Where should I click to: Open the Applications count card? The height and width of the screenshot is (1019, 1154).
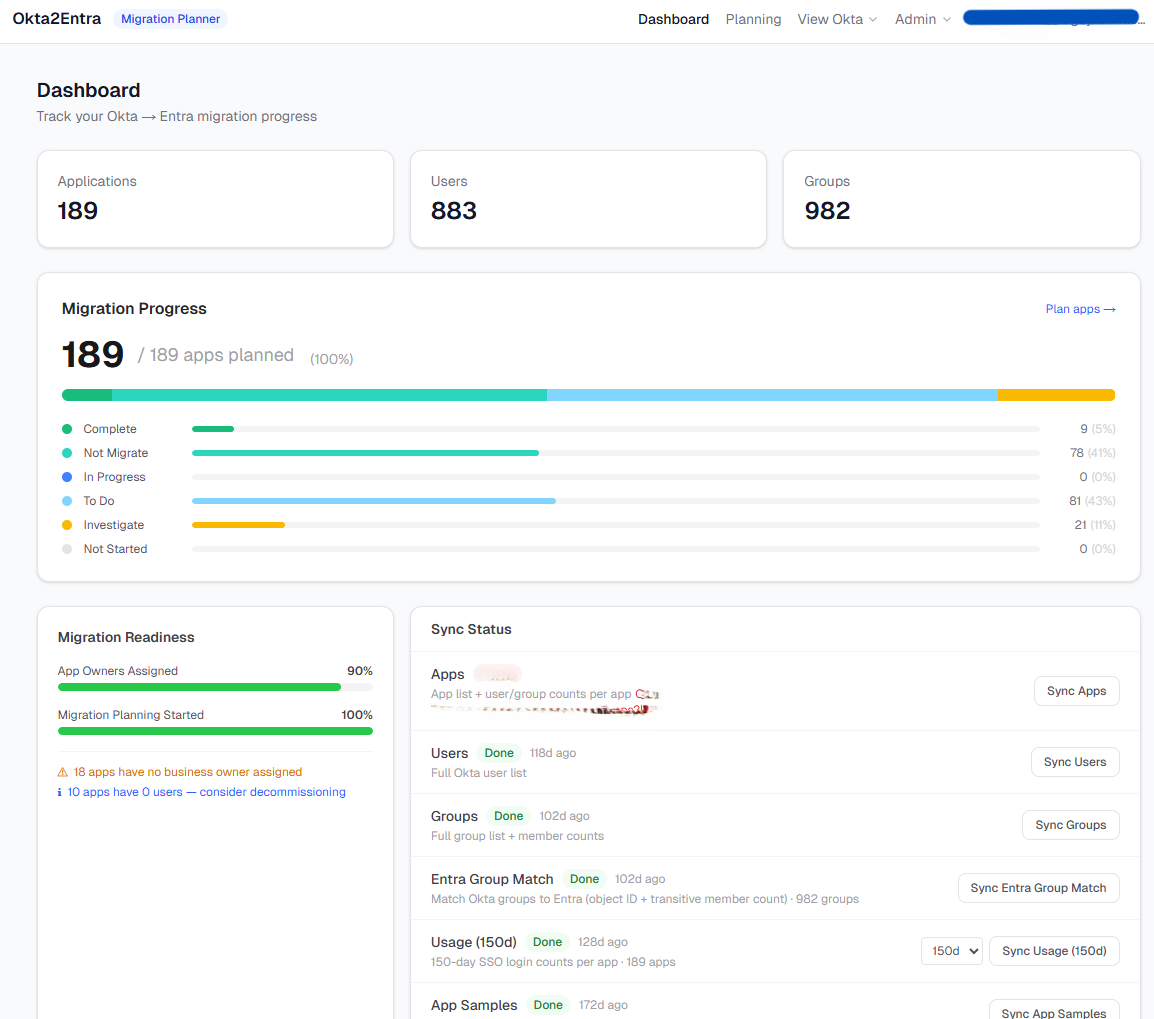pyautogui.click(x=215, y=199)
